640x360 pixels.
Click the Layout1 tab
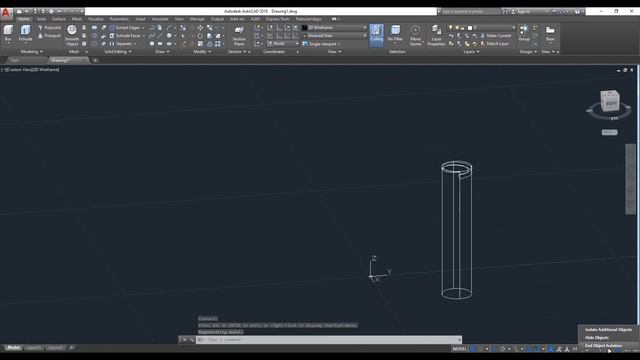33,348
